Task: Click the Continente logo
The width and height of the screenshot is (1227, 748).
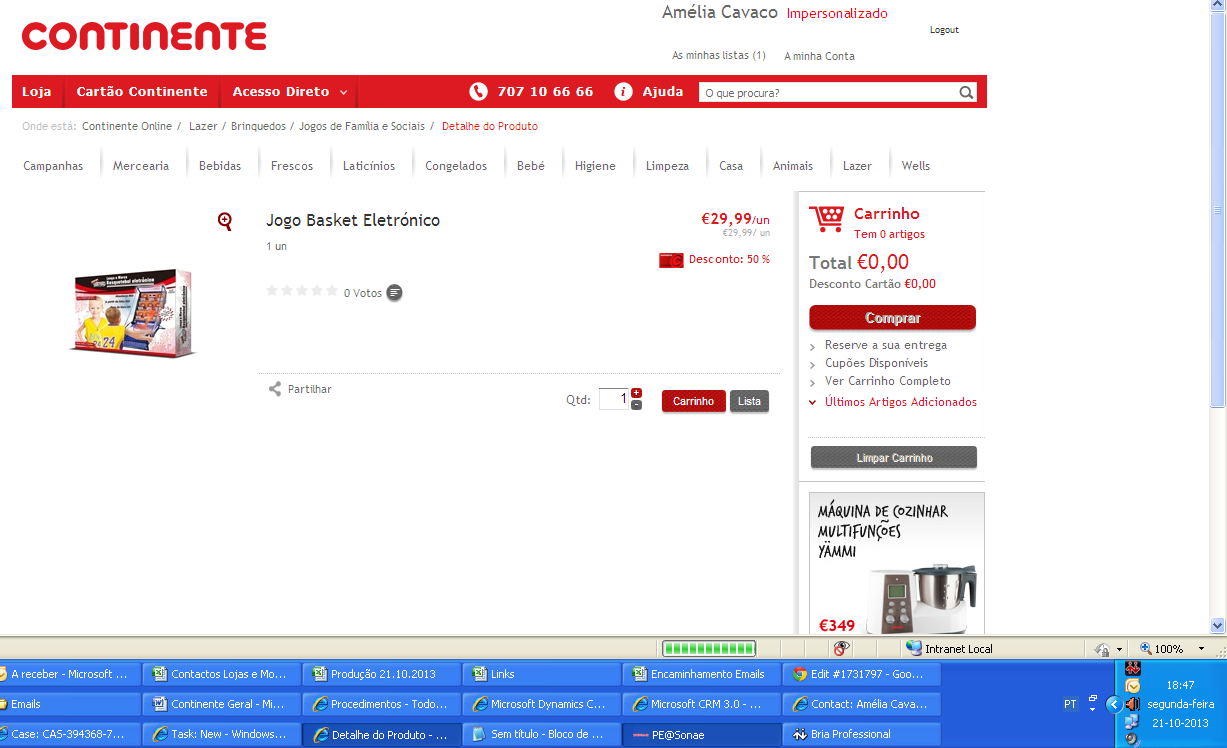Action: pos(144,37)
